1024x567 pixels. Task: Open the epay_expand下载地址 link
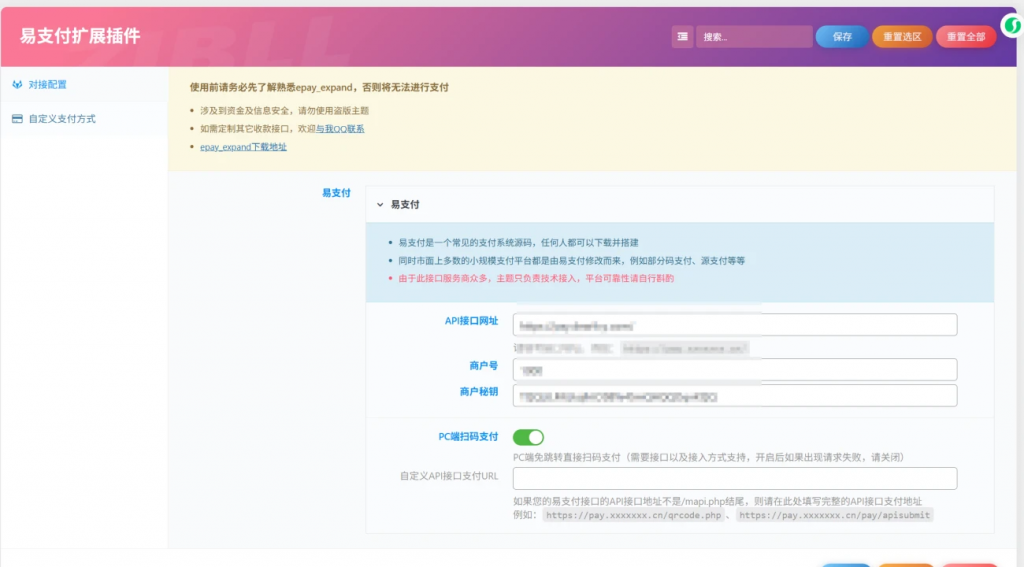coord(243,147)
